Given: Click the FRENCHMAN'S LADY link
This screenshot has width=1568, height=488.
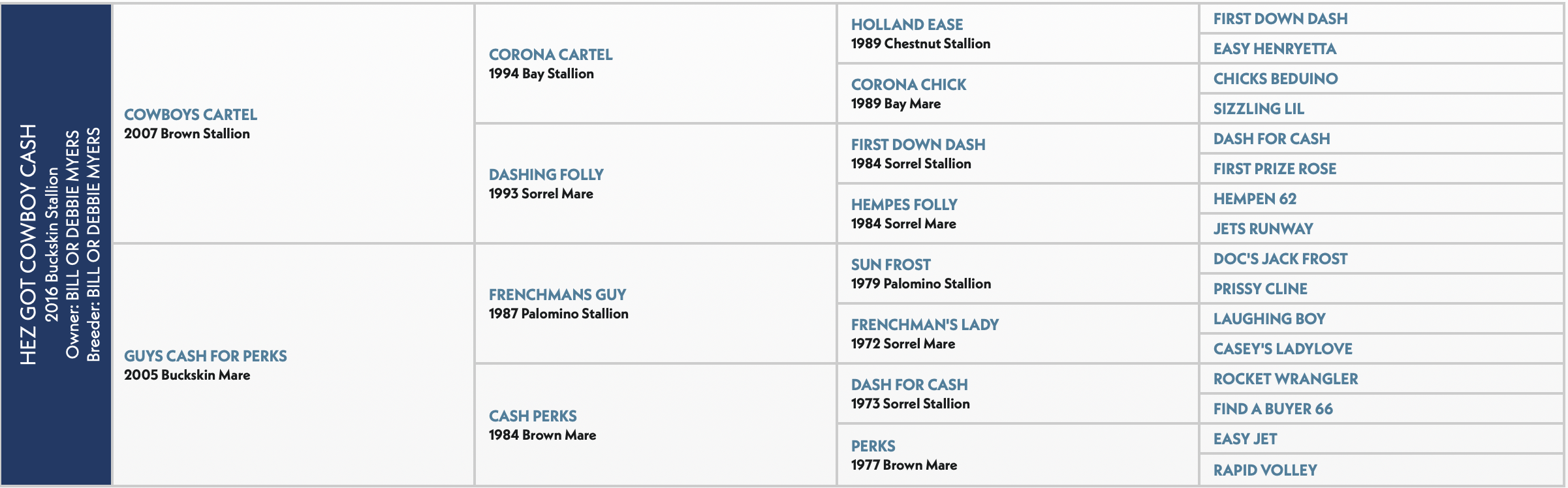Looking at the screenshot, I should [x=925, y=325].
